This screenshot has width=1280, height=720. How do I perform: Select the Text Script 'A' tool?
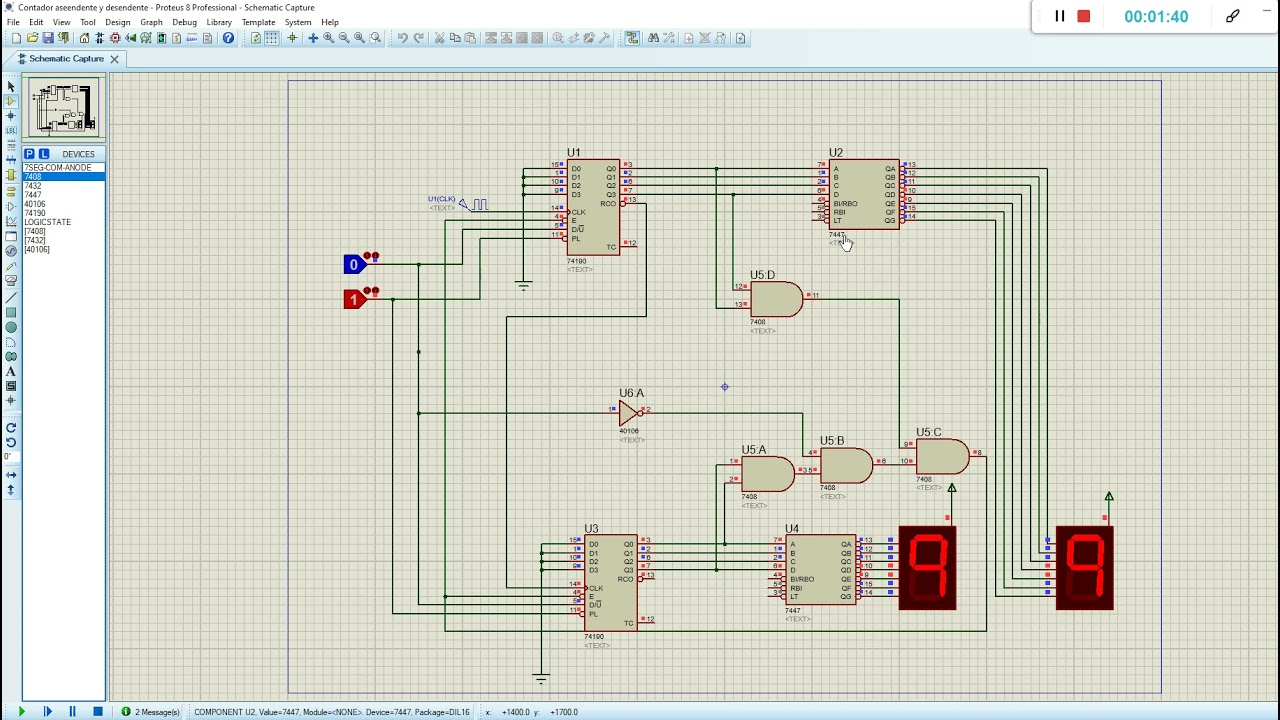[x=11, y=371]
